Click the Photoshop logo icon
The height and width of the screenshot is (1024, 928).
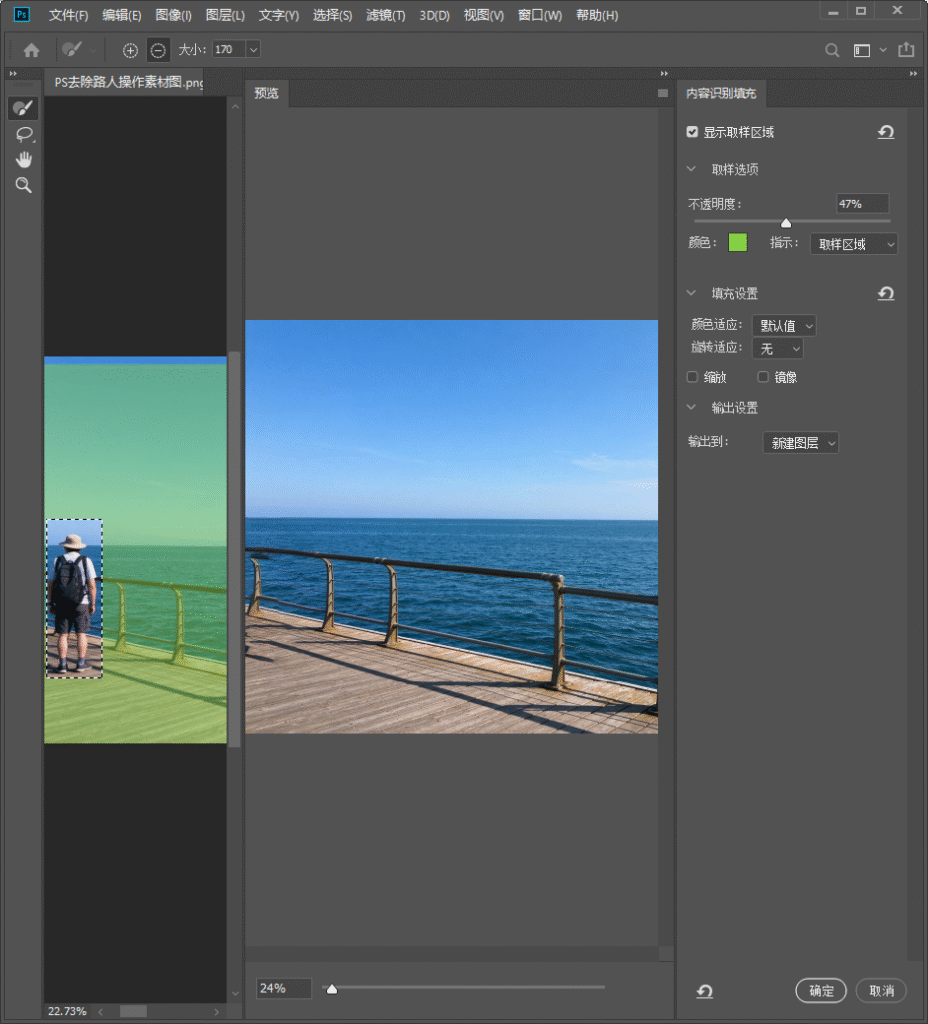(22, 14)
